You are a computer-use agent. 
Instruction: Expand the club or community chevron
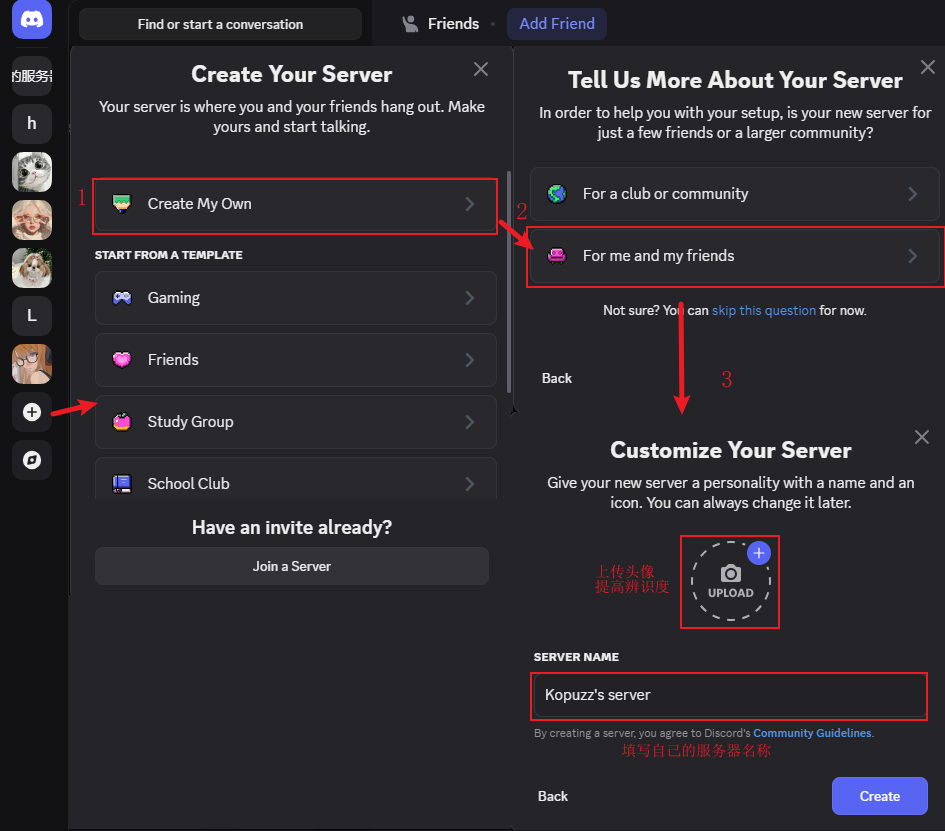coord(913,194)
